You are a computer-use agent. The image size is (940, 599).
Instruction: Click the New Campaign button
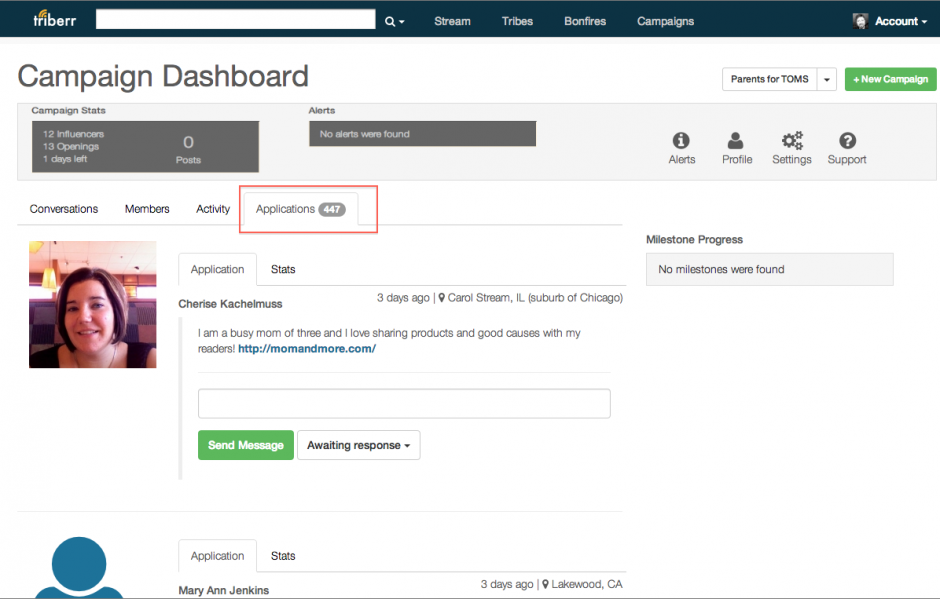(x=890, y=79)
